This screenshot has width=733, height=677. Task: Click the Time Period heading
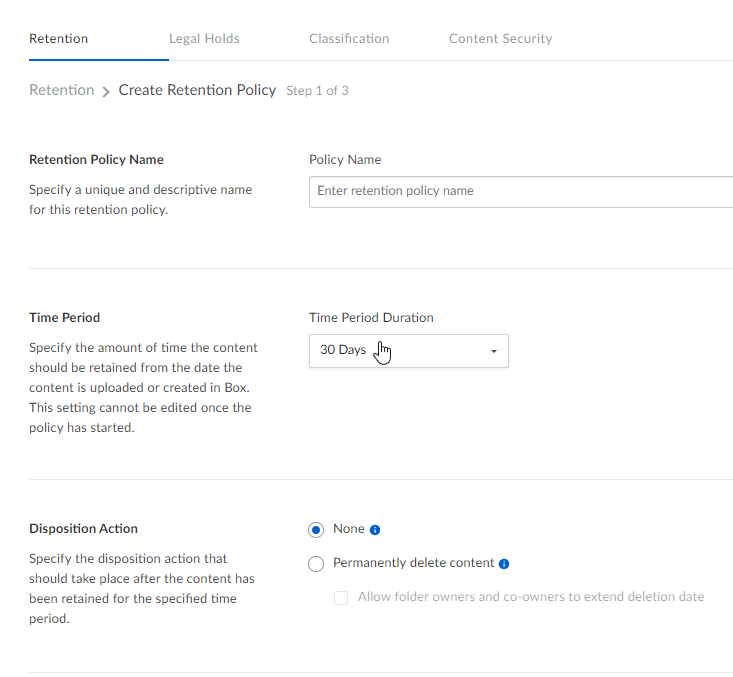point(65,318)
